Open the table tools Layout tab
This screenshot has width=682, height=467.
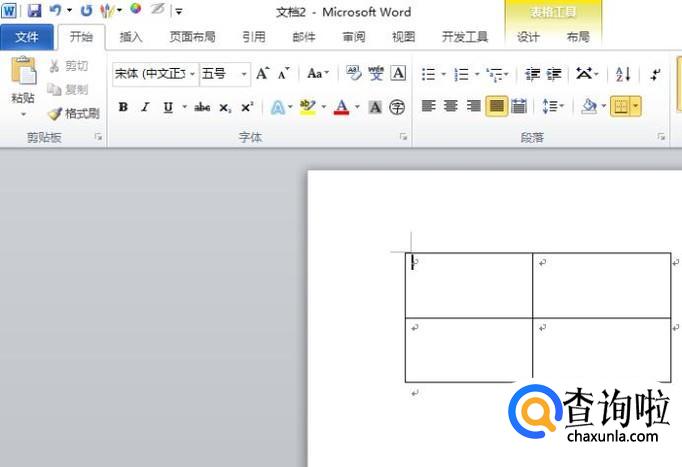point(578,37)
